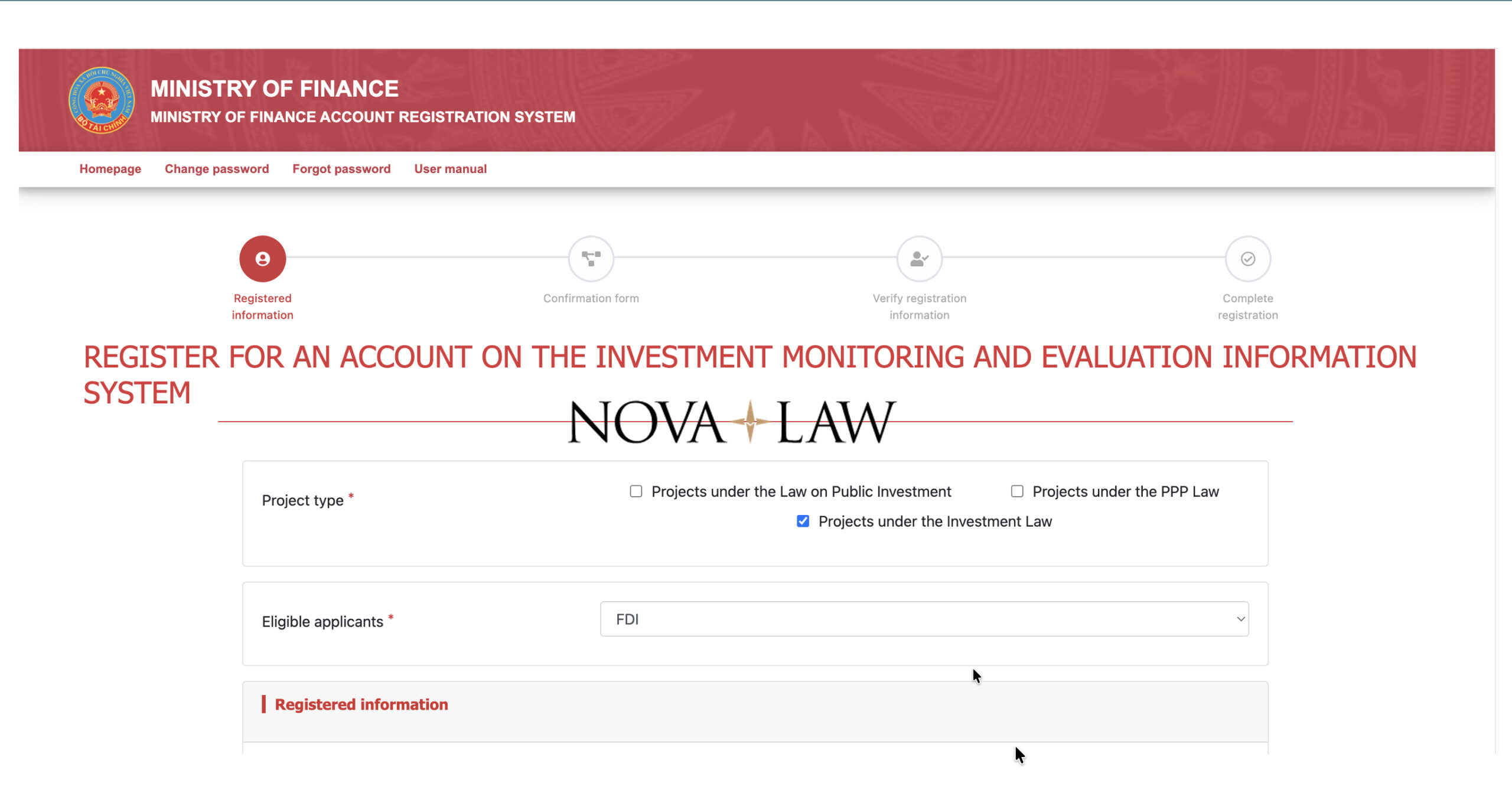Open the Change password menu item
1512x799 pixels.
(217, 169)
